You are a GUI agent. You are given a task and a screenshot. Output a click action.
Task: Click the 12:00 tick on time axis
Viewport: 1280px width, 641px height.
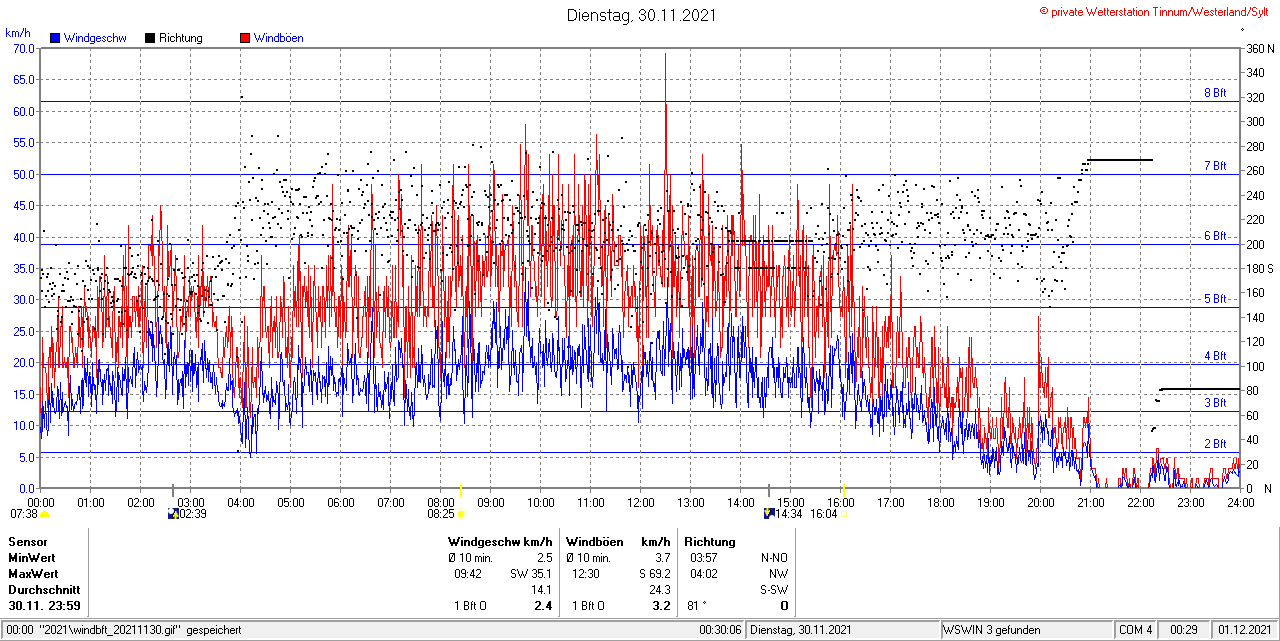[640, 502]
